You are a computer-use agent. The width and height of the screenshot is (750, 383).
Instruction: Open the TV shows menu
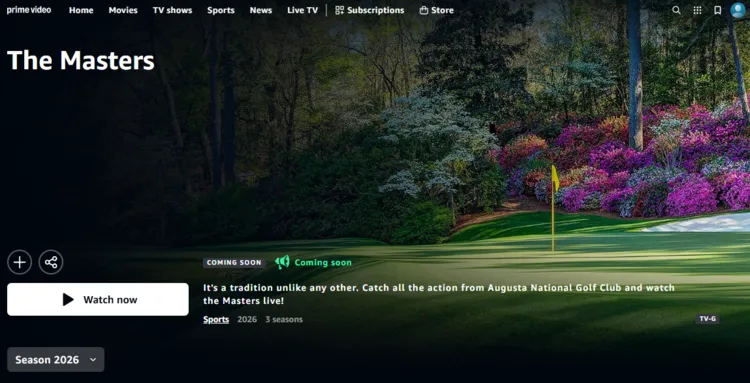point(172,10)
